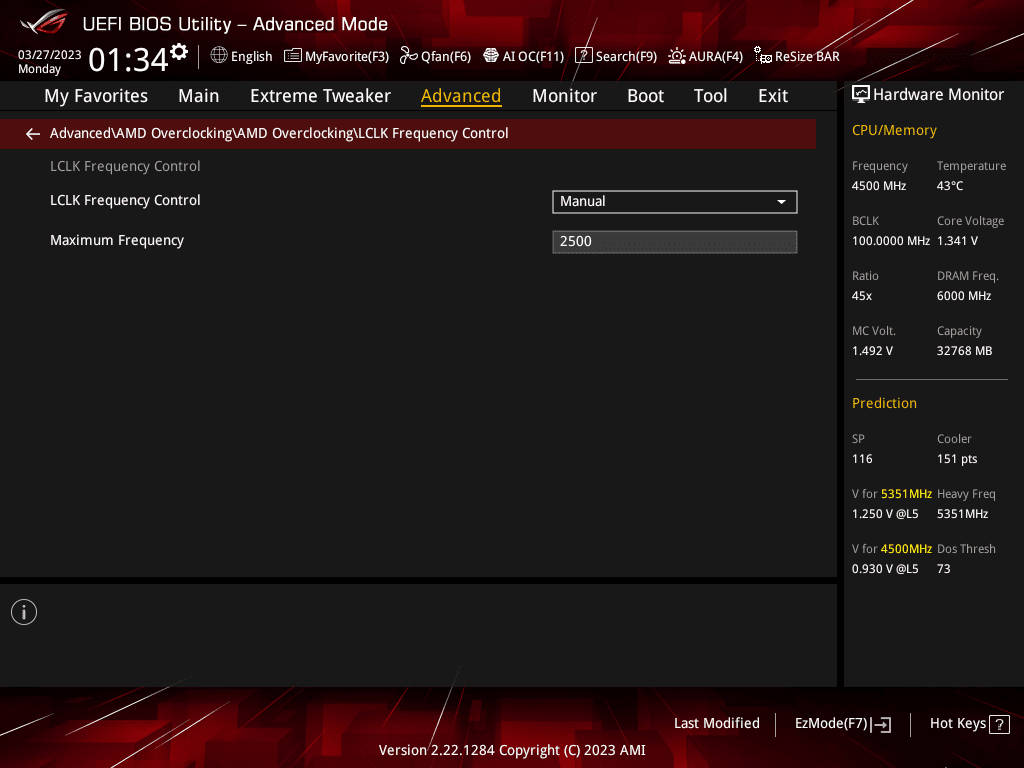1024x768 pixels.
Task: Open Qfan(F6) control
Action: click(x=435, y=56)
